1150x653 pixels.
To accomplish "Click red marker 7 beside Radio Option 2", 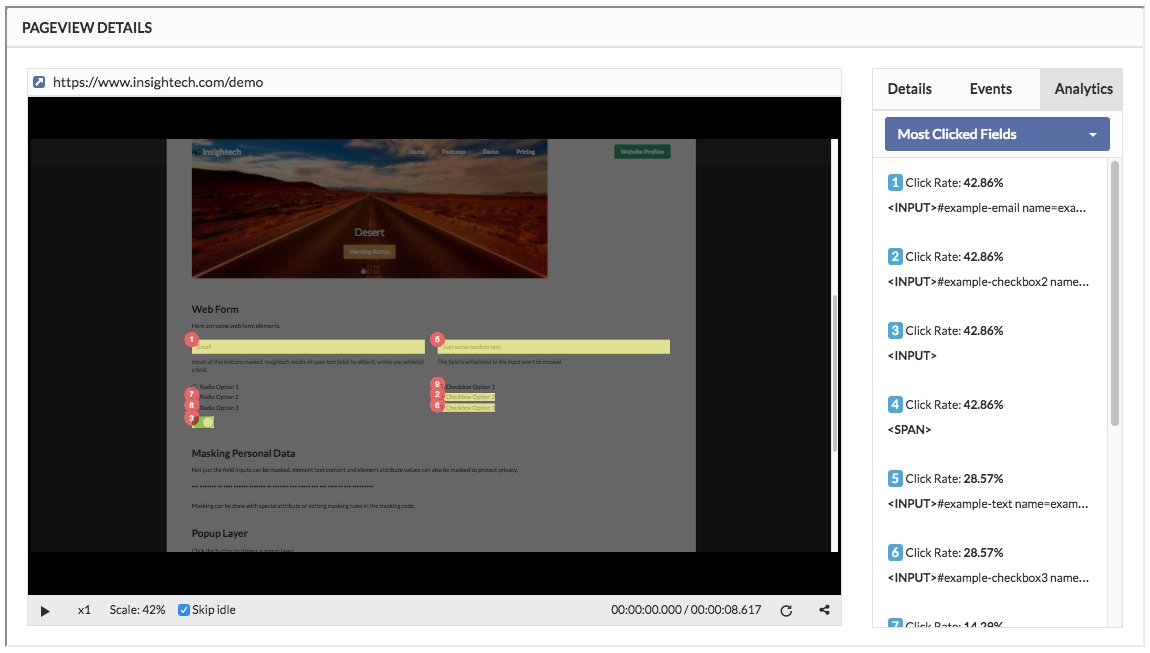I will point(191,395).
